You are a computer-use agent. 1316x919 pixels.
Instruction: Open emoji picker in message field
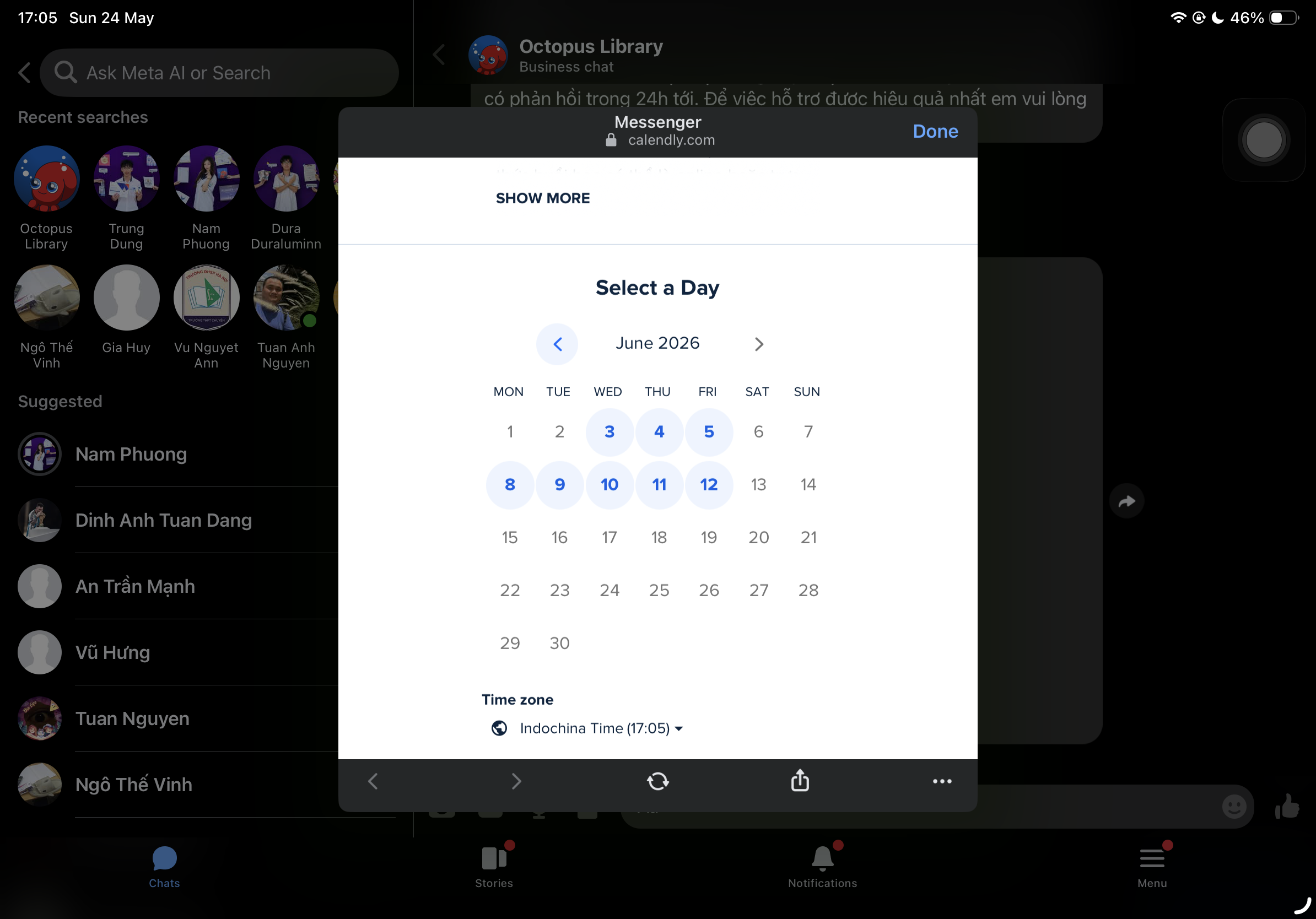click(x=1234, y=807)
